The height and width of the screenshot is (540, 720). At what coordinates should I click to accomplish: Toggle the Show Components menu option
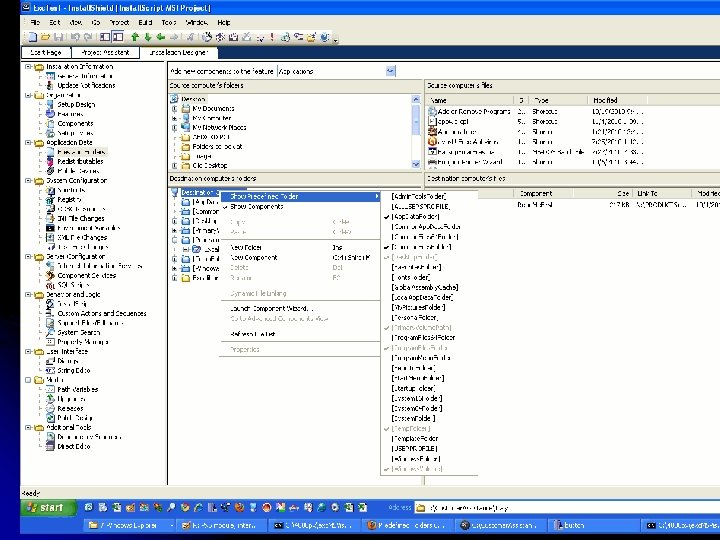(x=258, y=207)
